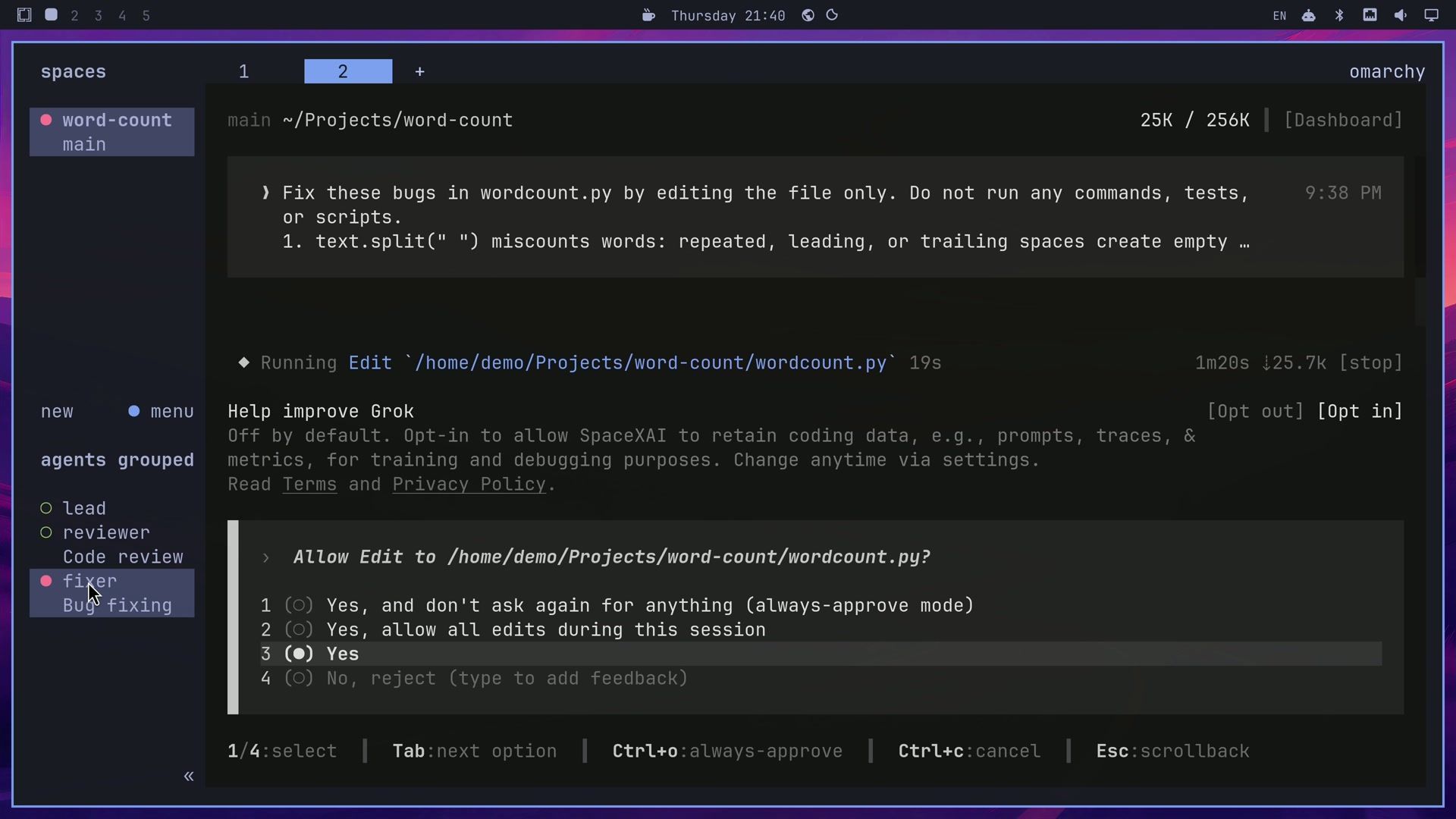Click the green circle next to lead
The image size is (1456, 819).
click(x=46, y=508)
